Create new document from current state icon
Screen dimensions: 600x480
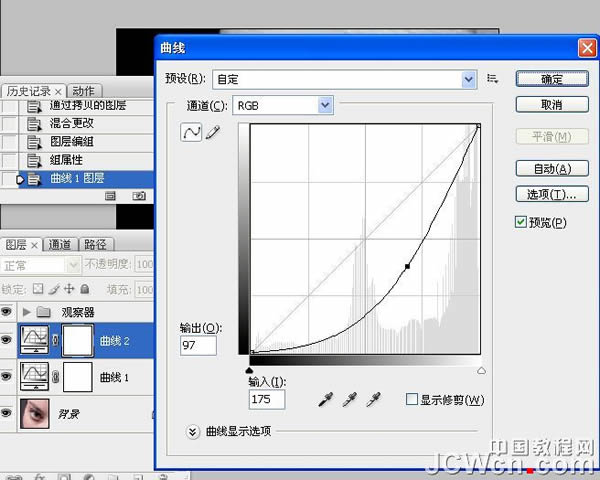pos(110,196)
